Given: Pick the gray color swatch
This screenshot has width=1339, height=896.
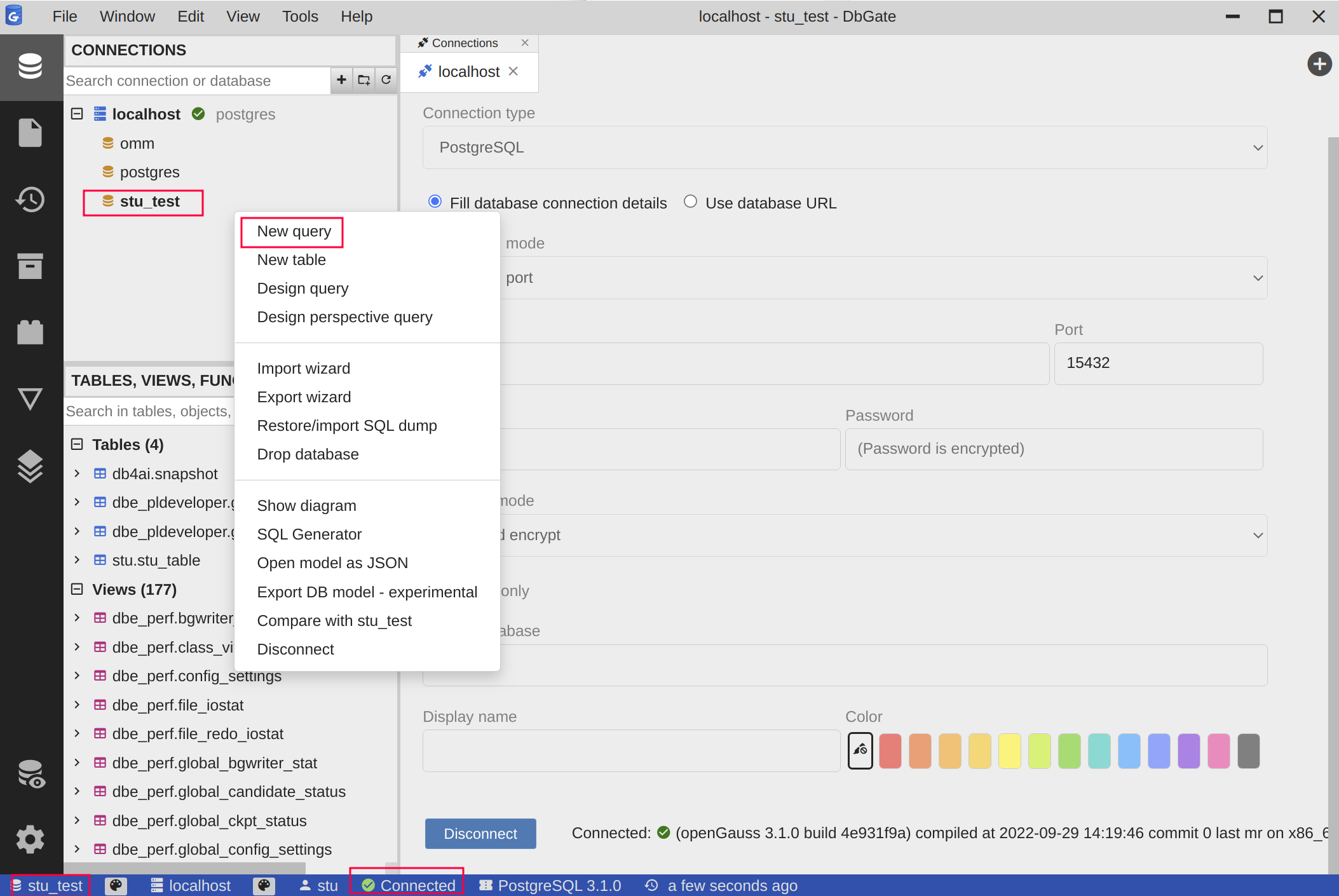Looking at the screenshot, I should click(x=1249, y=750).
